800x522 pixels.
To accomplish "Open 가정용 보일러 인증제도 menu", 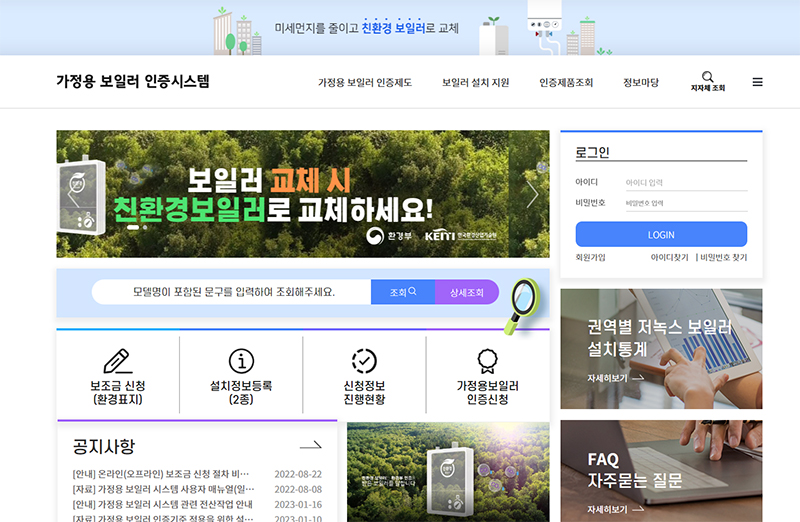I will pyautogui.click(x=364, y=82).
